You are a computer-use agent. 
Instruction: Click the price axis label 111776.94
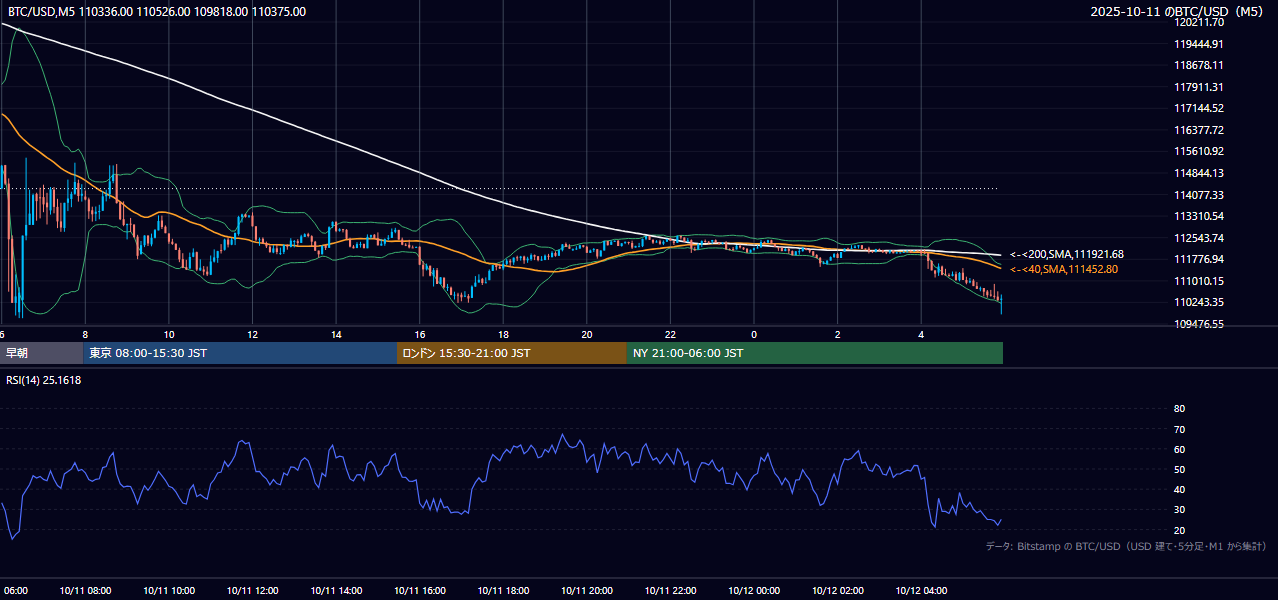(x=1198, y=259)
